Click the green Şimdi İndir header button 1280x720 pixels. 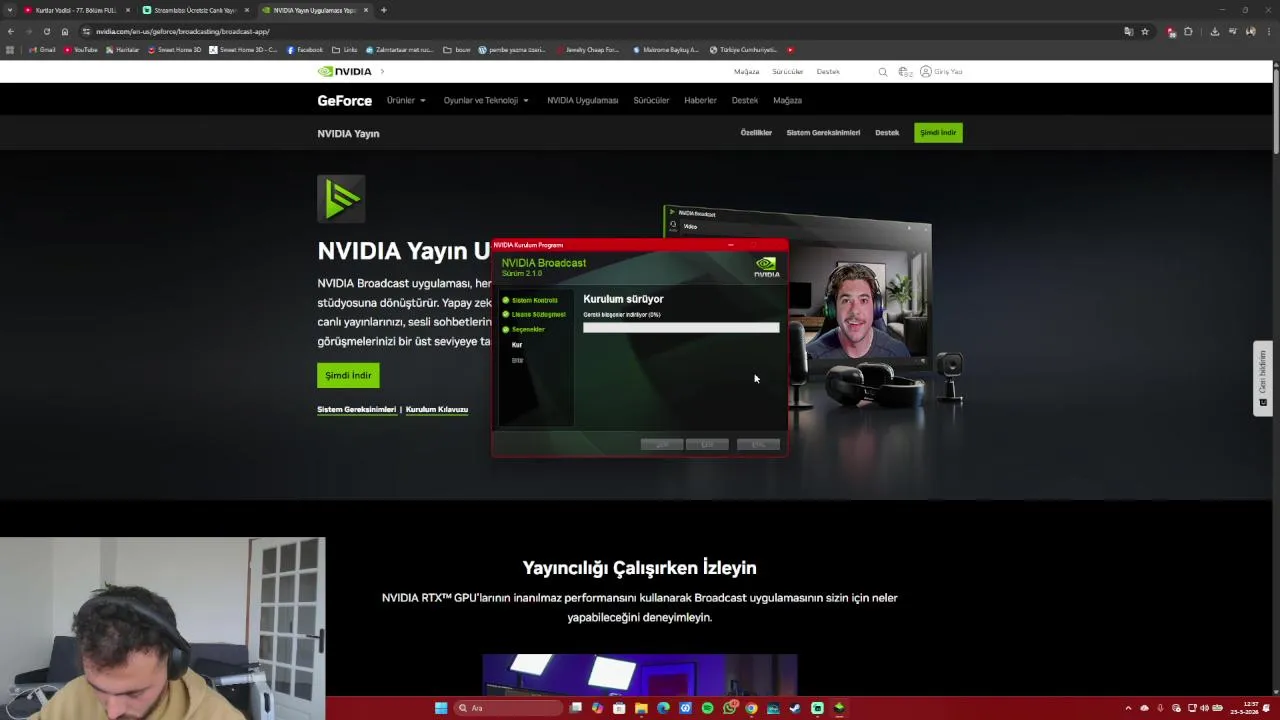938,132
